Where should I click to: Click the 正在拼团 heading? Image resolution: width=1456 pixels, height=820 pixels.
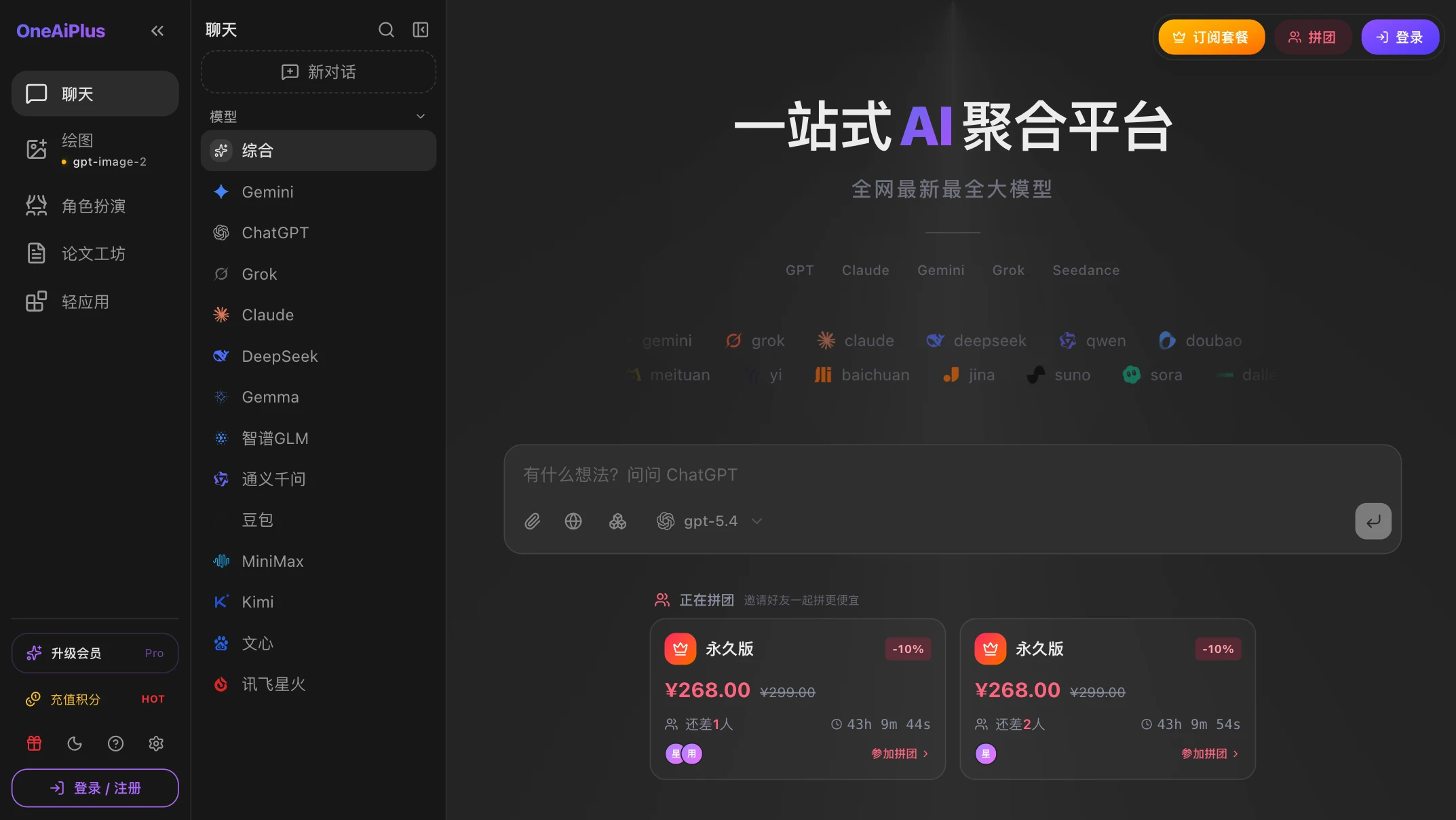click(707, 600)
